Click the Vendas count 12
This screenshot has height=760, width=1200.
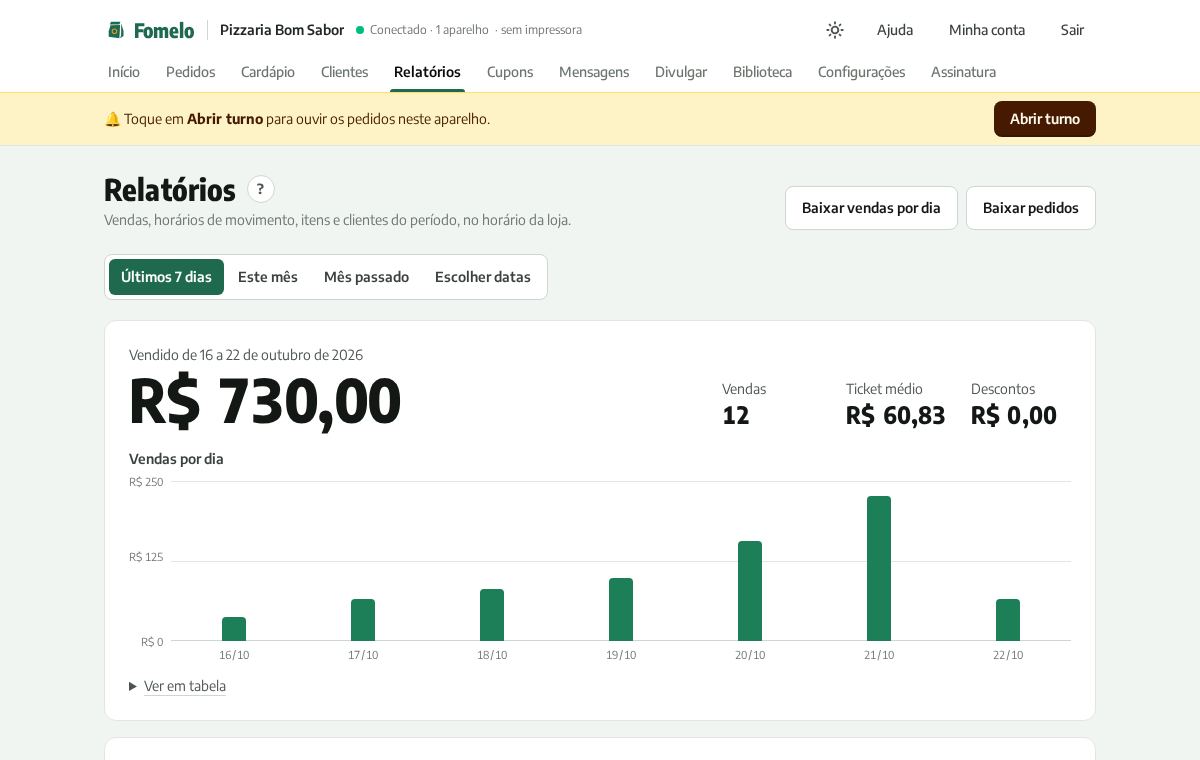[x=736, y=415]
